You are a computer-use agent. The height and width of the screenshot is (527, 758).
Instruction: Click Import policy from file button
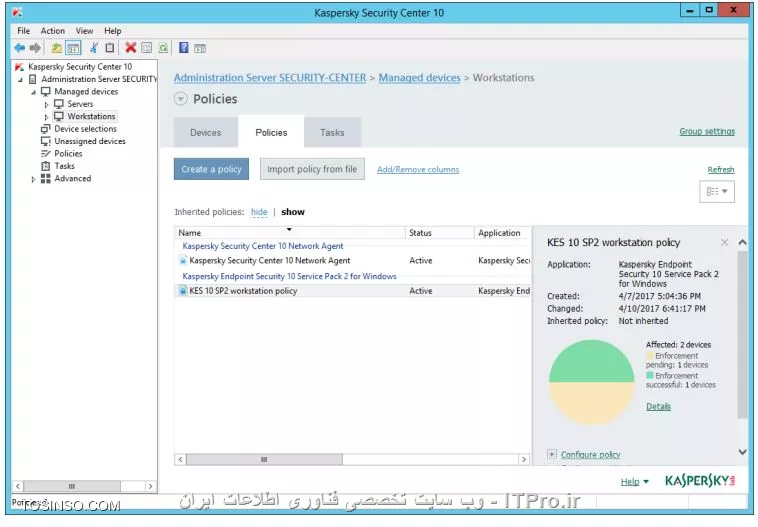coord(312,169)
